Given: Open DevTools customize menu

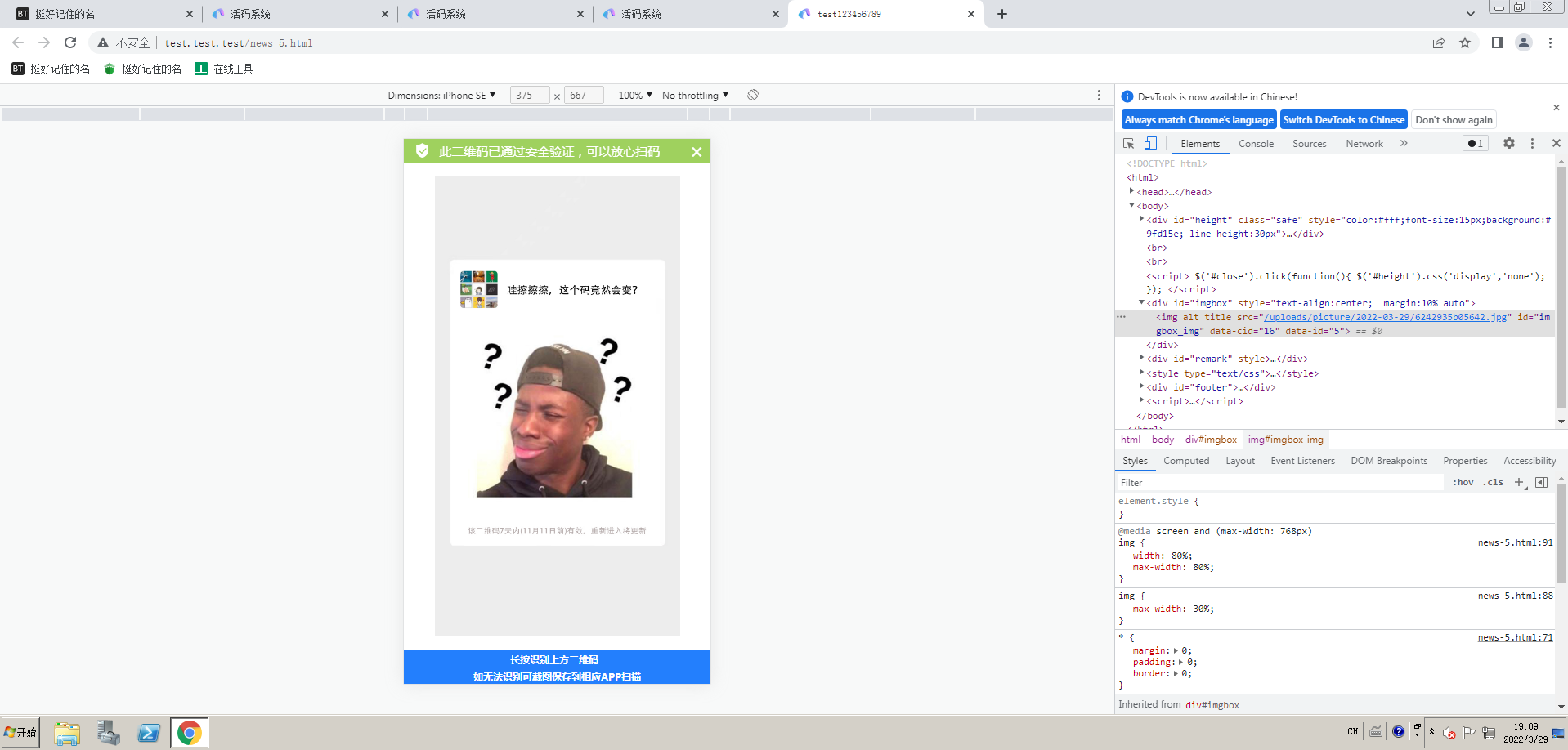Looking at the screenshot, I should [x=1532, y=143].
